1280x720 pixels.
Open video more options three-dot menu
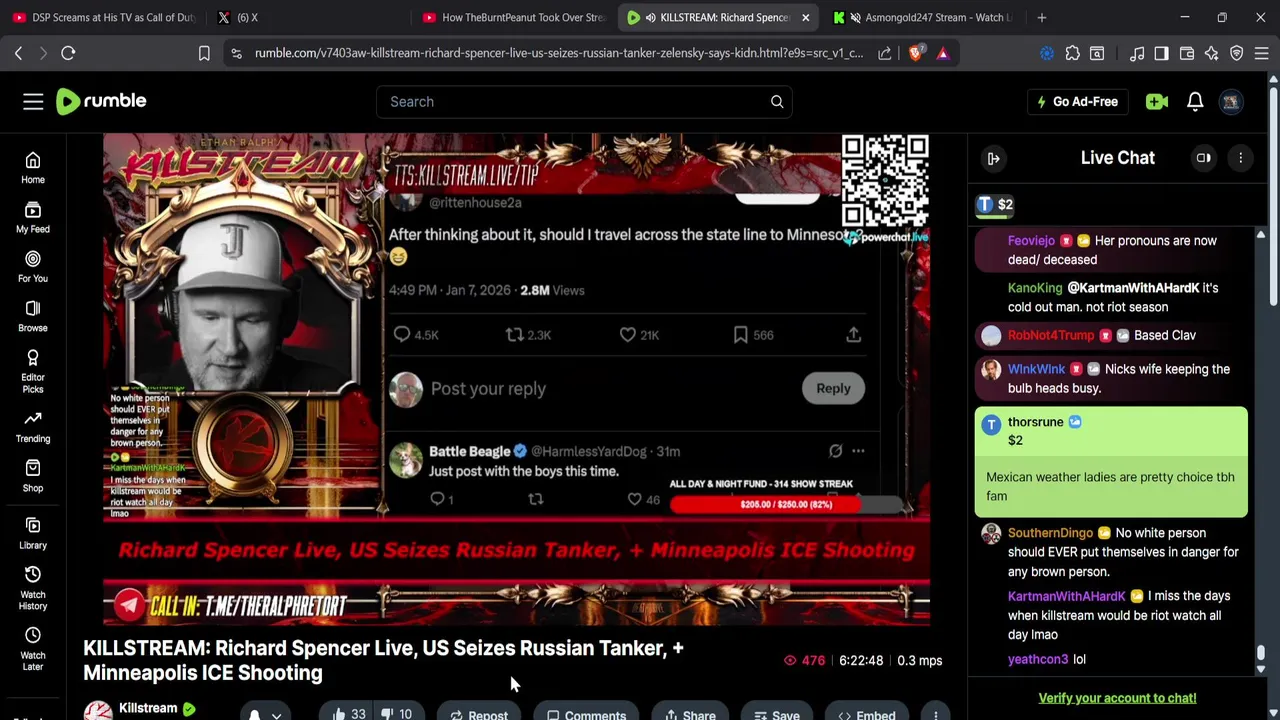pyautogui.click(x=935, y=713)
